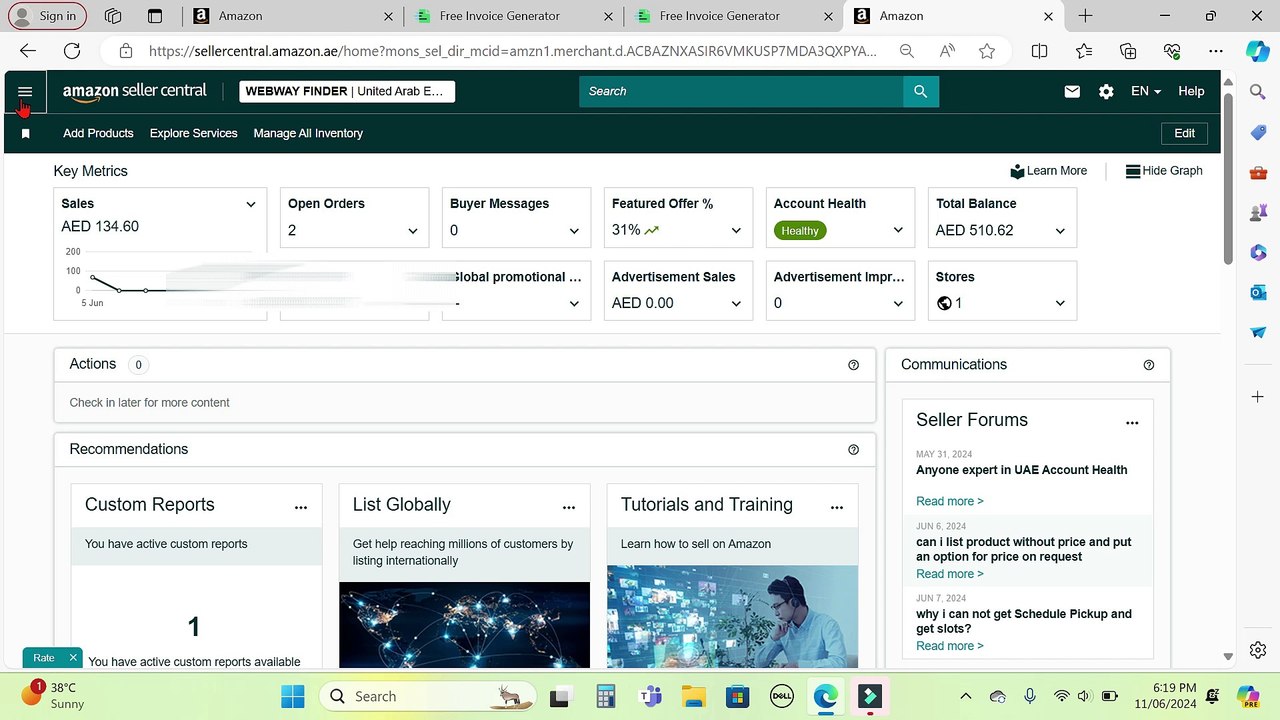This screenshot has width=1280, height=720.
Task: Show hidden icons in the system tray
Action: pos(965,696)
